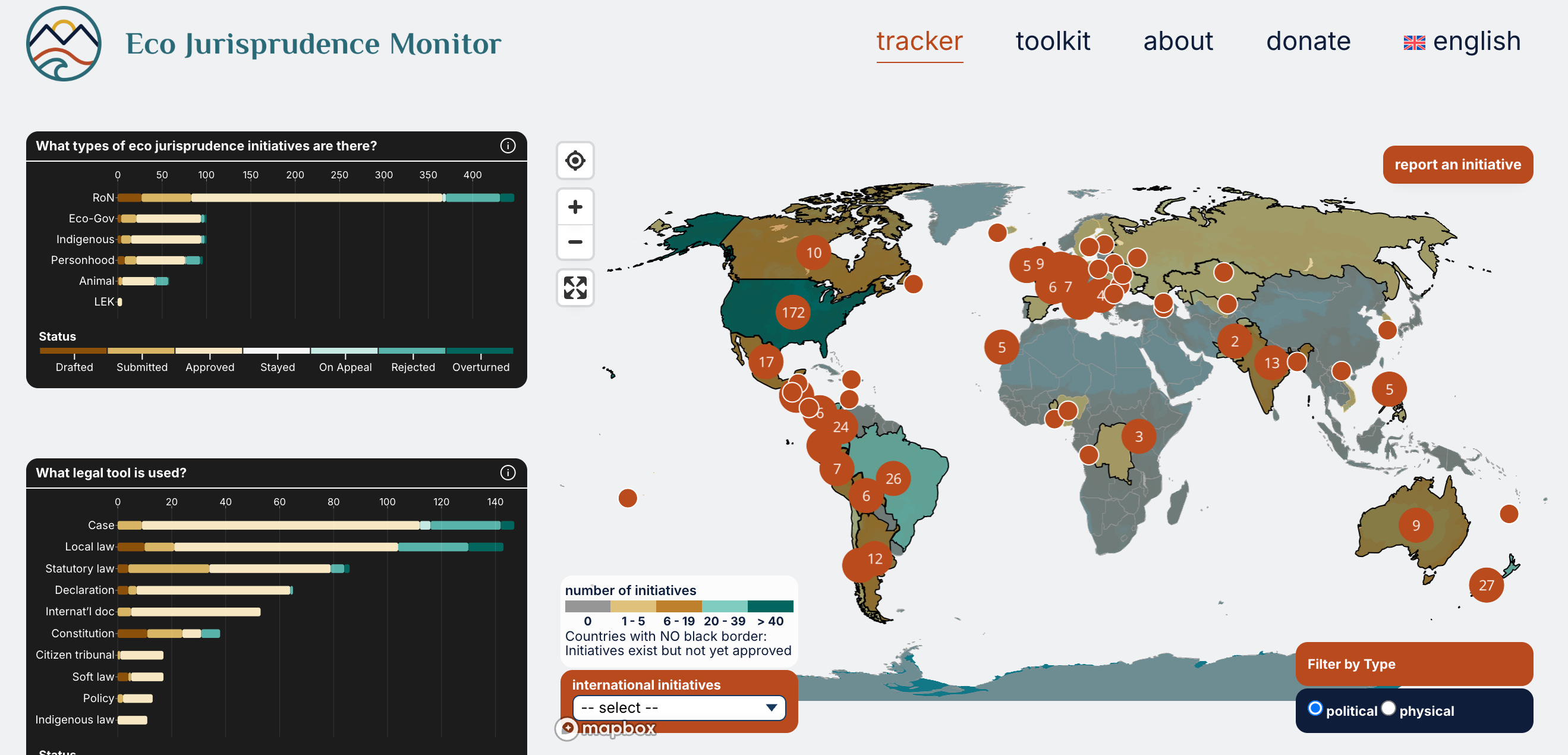The height and width of the screenshot is (755, 1568).
Task: Click the Drafted status color swatch
Action: (x=73, y=351)
